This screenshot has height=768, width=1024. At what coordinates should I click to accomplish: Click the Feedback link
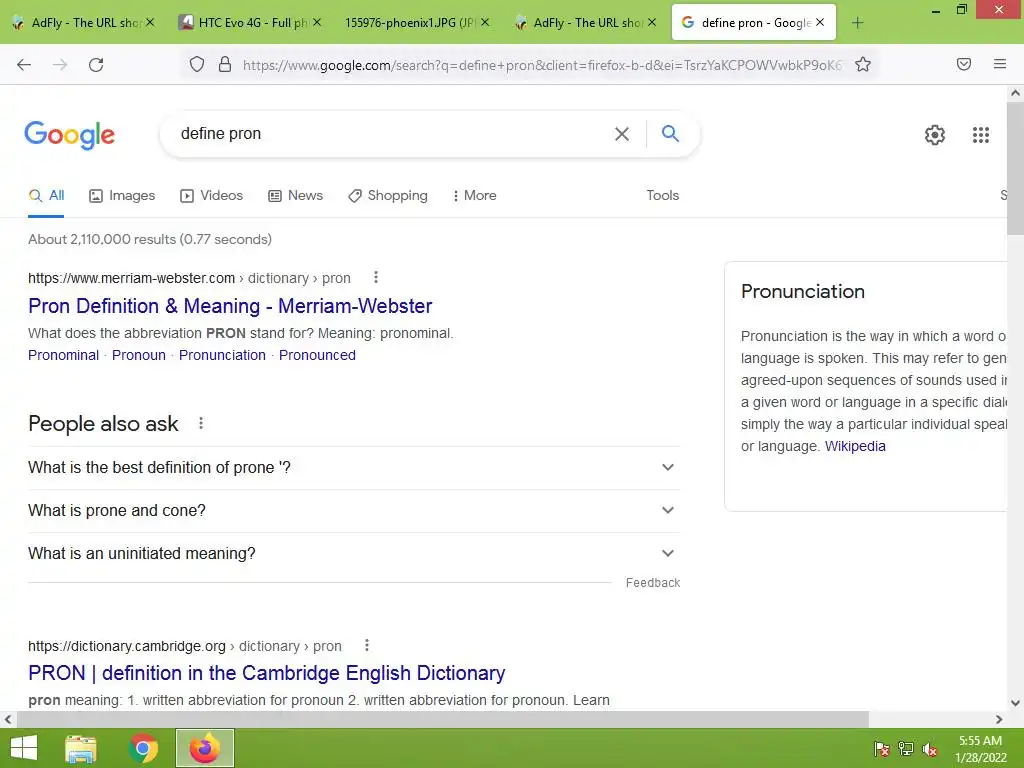(652, 583)
